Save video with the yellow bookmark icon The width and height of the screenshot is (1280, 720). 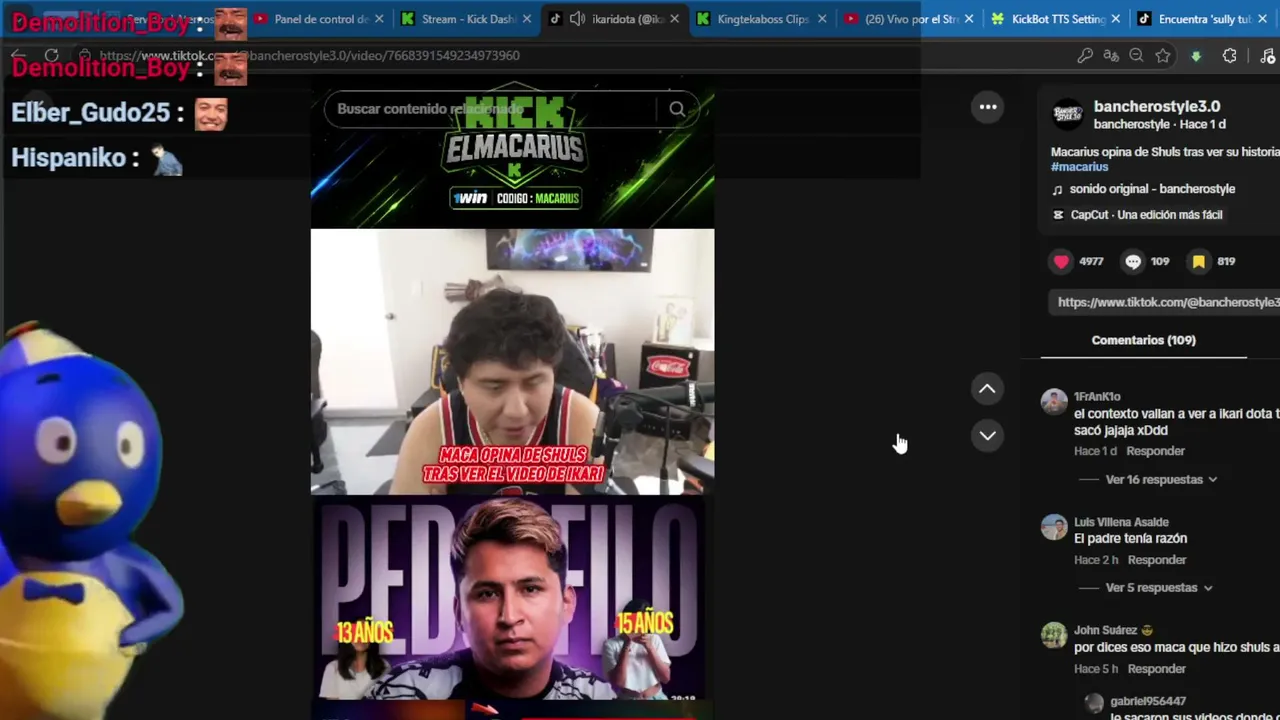1198,261
